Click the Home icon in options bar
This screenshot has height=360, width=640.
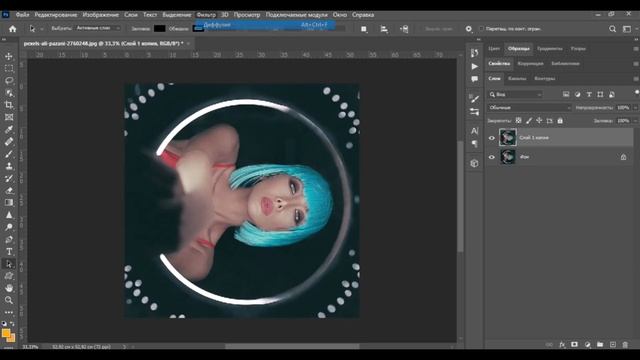[x=13, y=29]
